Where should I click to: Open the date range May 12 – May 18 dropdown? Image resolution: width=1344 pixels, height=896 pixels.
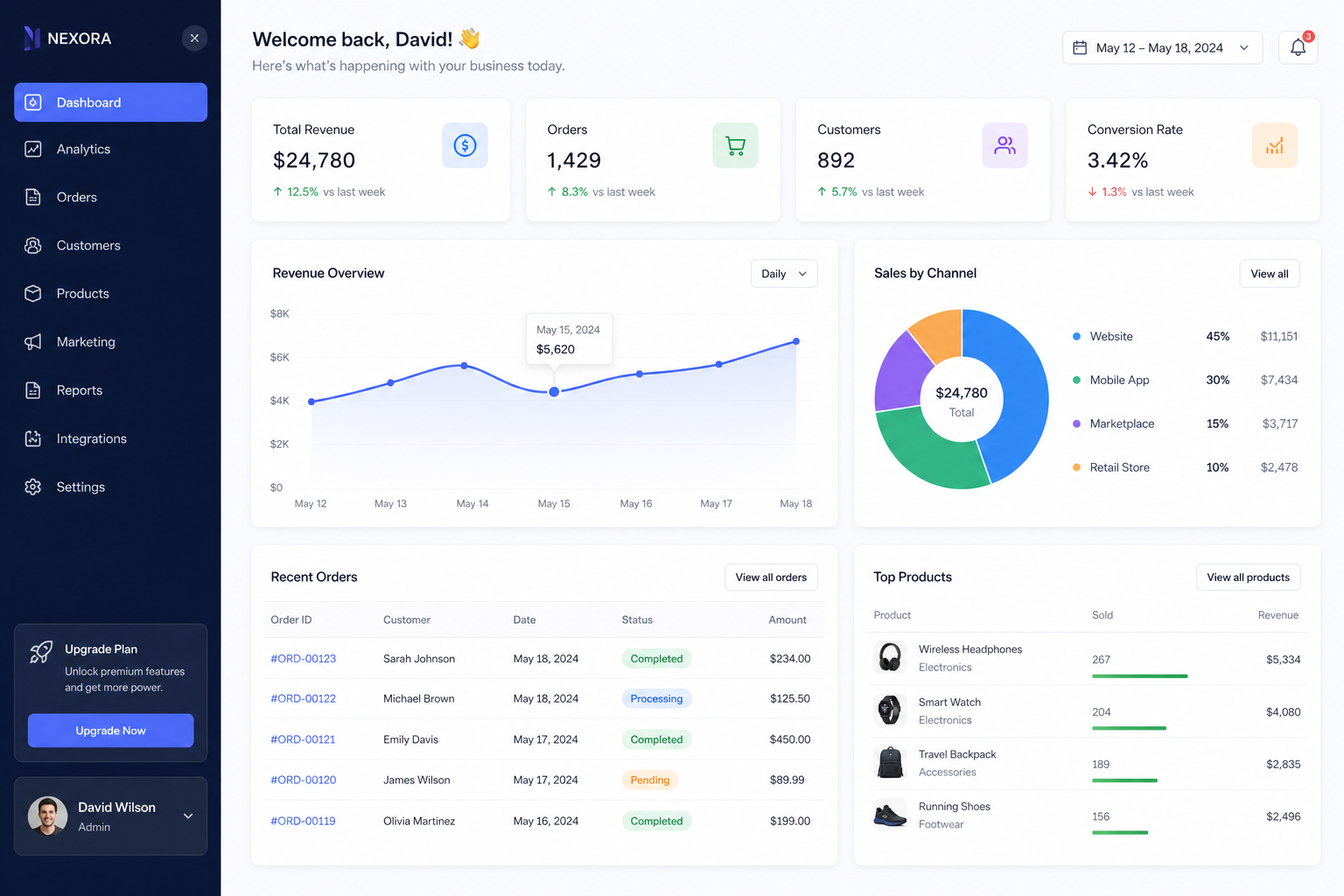pyautogui.click(x=1162, y=48)
